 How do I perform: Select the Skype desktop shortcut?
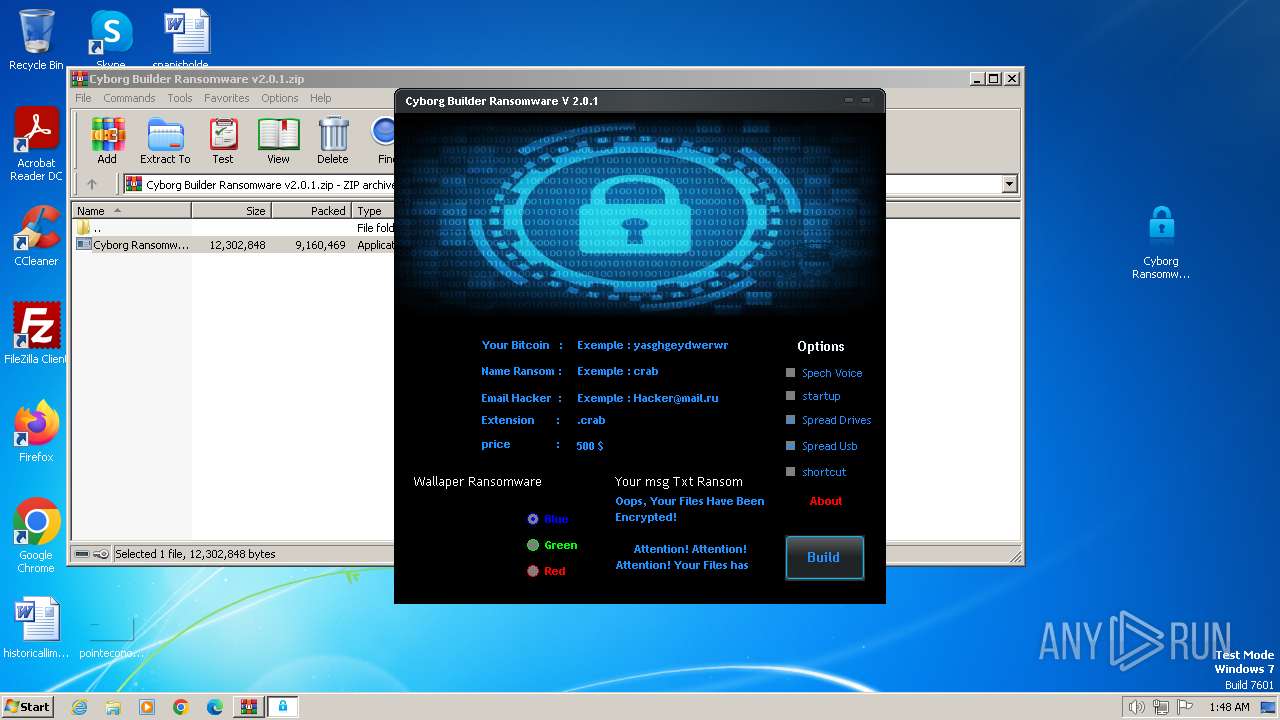(110, 39)
